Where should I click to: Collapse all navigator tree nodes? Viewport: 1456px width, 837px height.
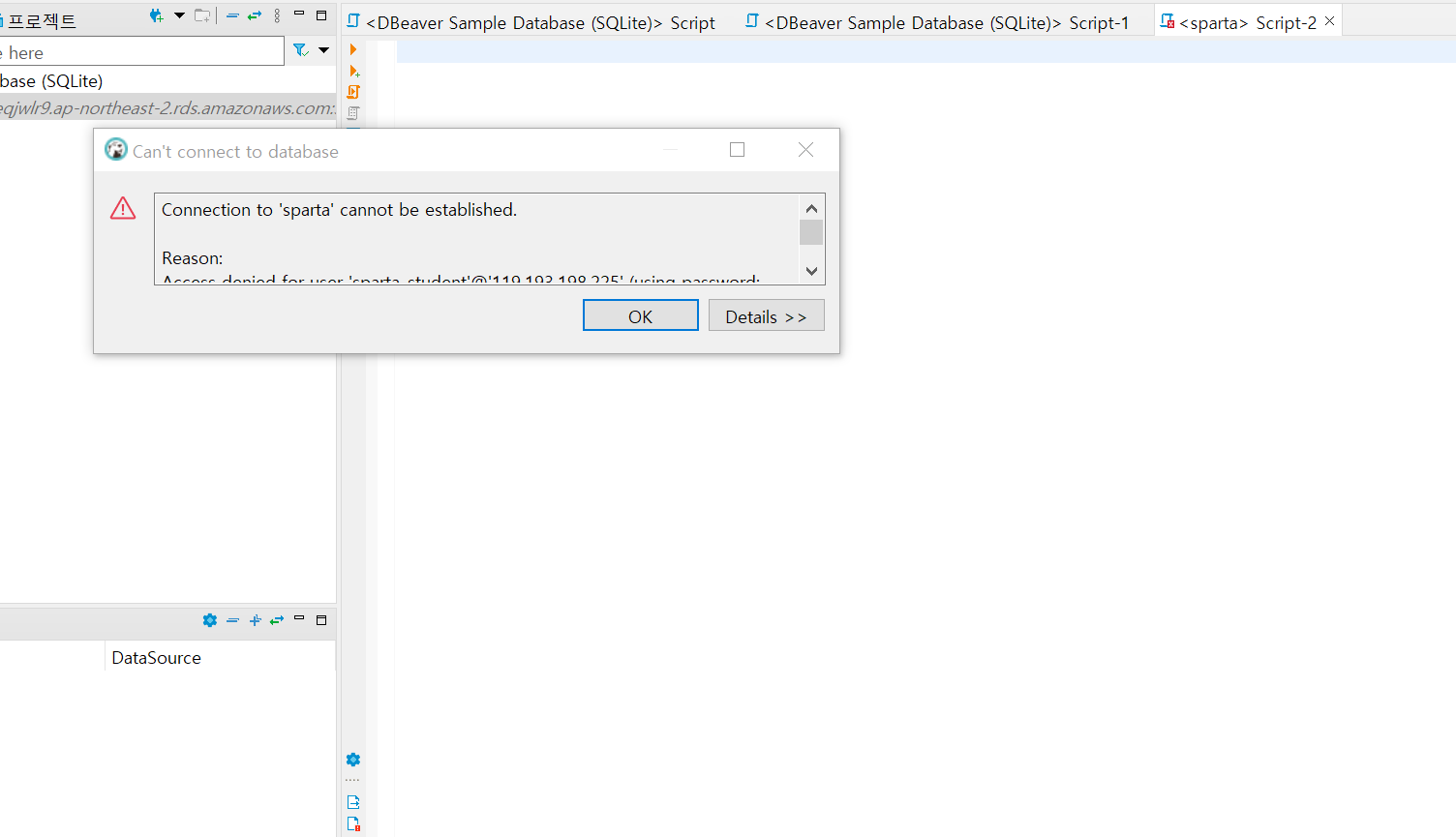click(x=232, y=15)
